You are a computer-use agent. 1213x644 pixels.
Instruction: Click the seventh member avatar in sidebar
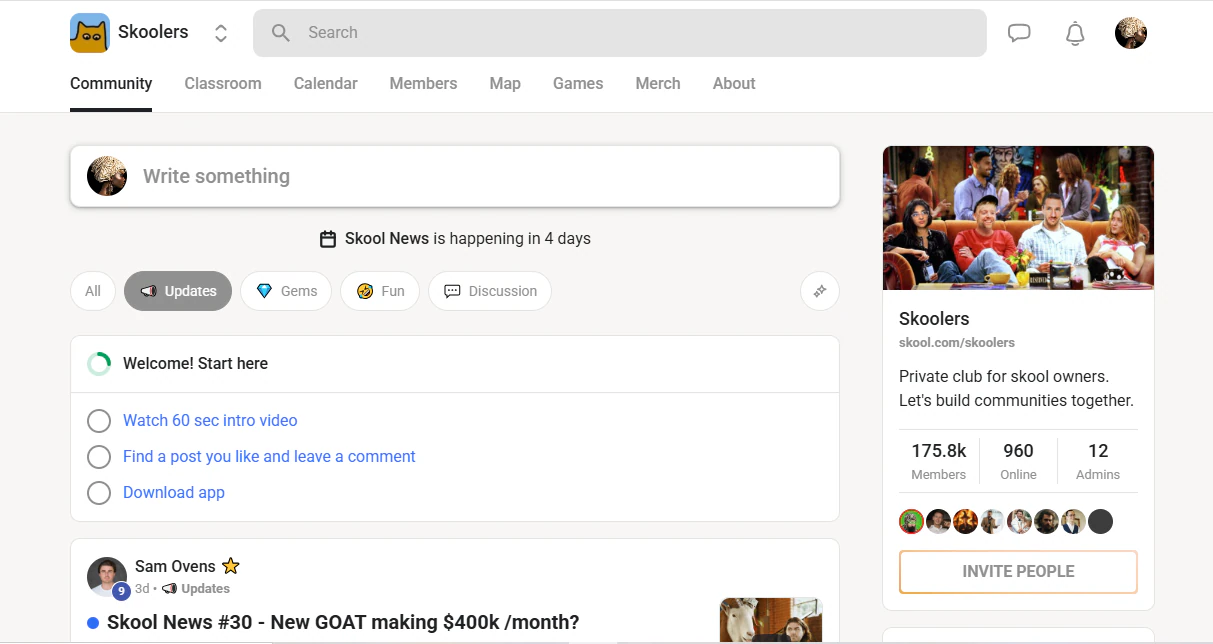coord(1073,521)
